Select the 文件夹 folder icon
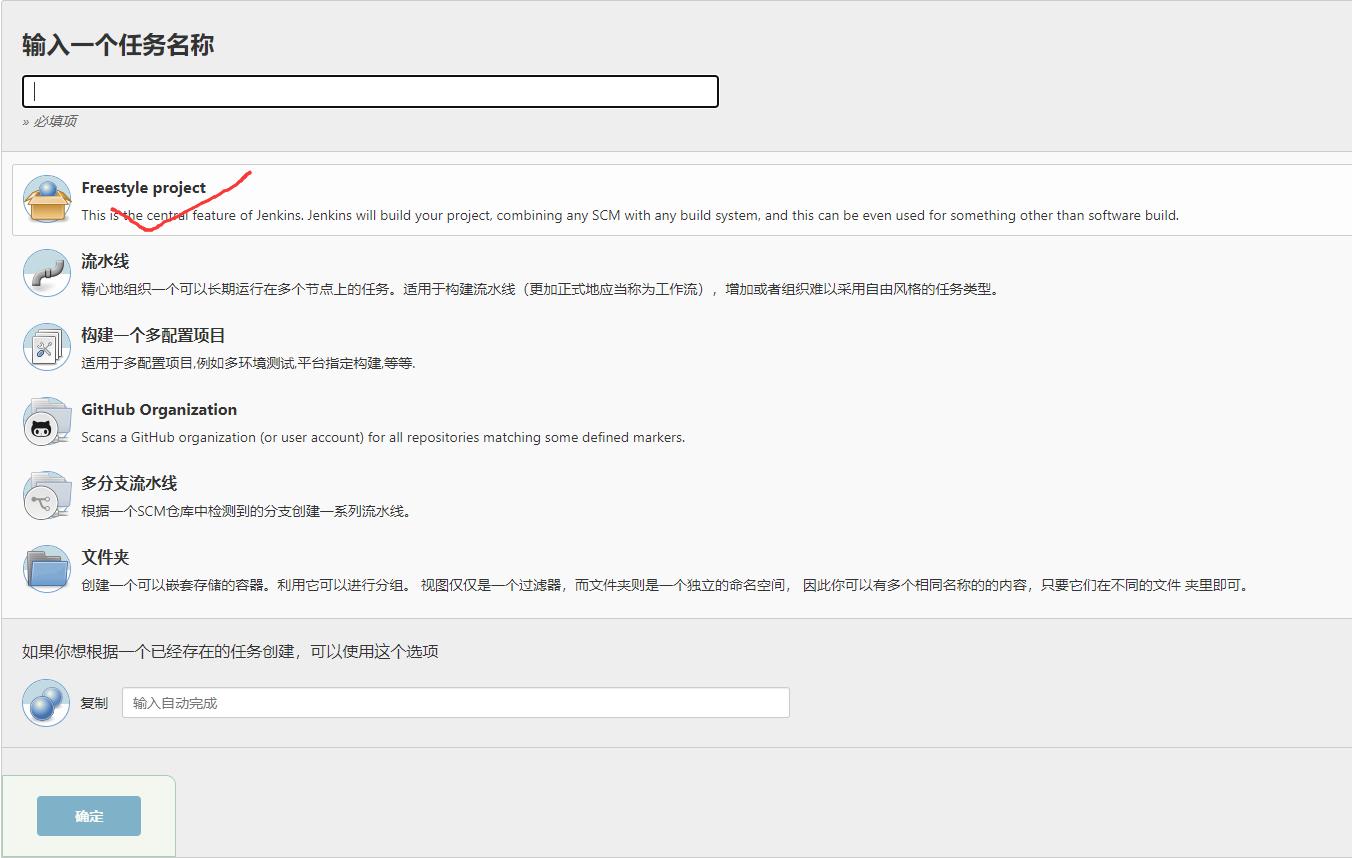This screenshot has width=1352, height=858. (x=47, y=569)
